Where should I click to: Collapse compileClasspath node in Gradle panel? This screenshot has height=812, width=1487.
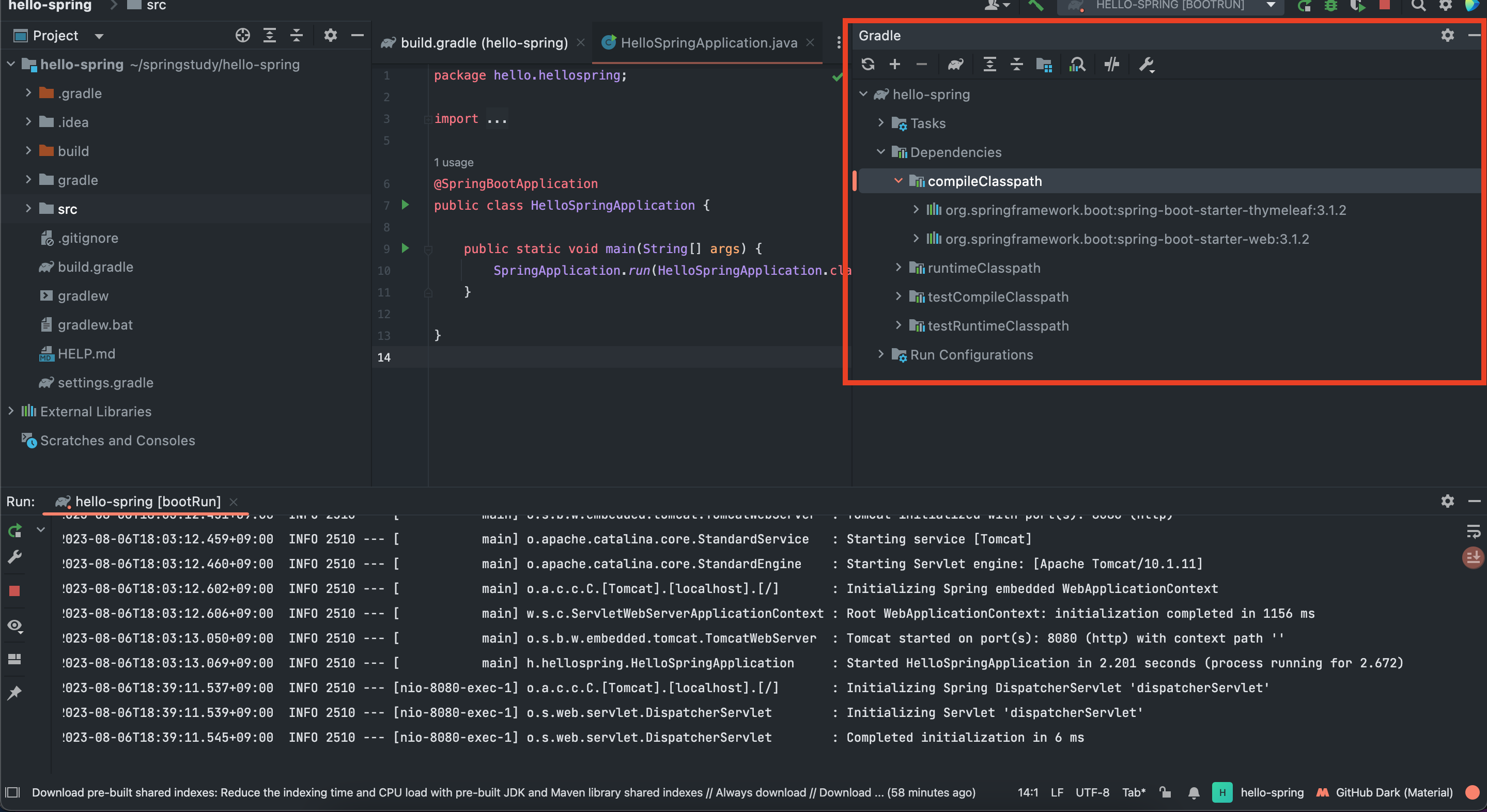click(x=897, y=181)
